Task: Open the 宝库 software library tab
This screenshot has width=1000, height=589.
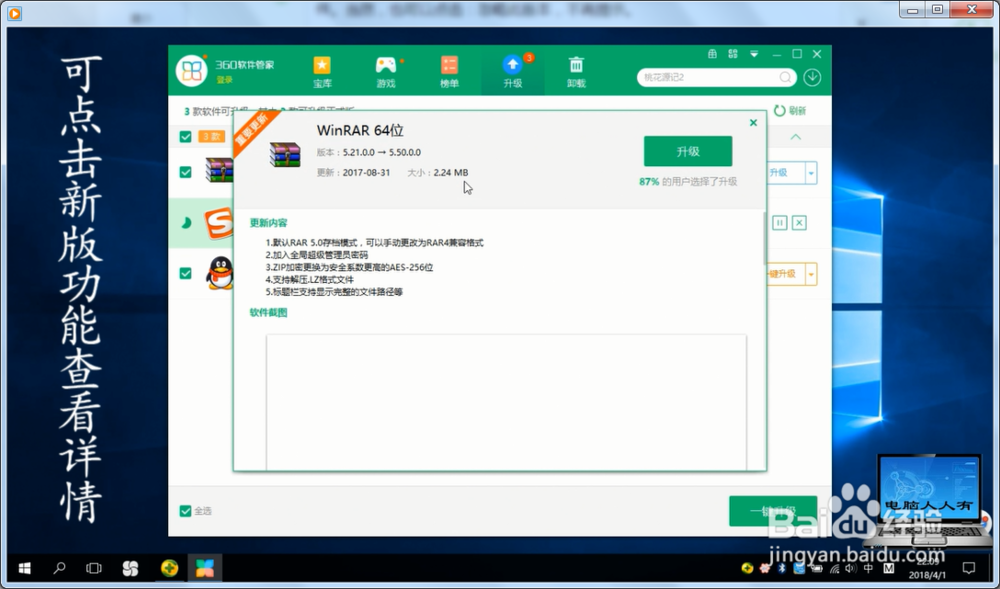Action: click(x=322, y=71)
